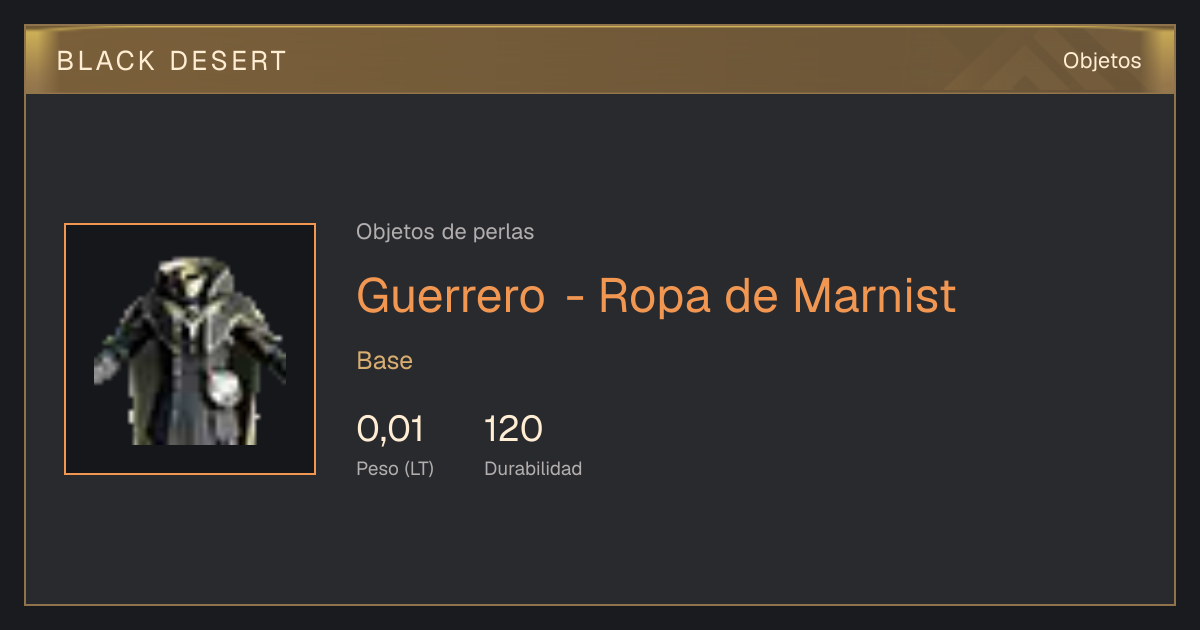1200x630 pixels.
Task: Click the 120 durability value
Action: (x=513, y=429)
